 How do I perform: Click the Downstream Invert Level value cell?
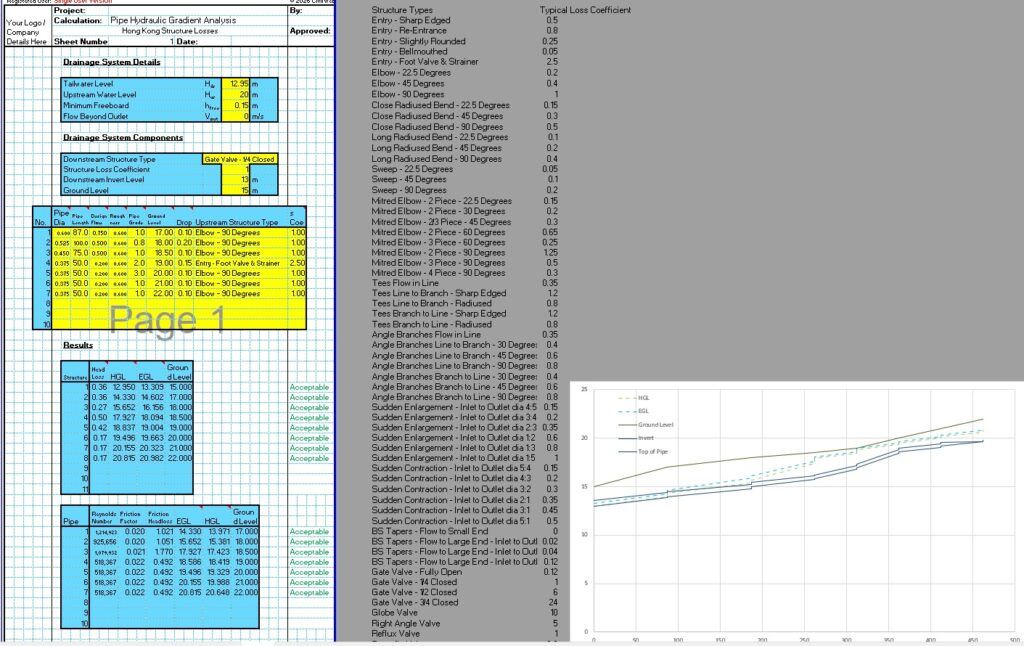[235, 180]
